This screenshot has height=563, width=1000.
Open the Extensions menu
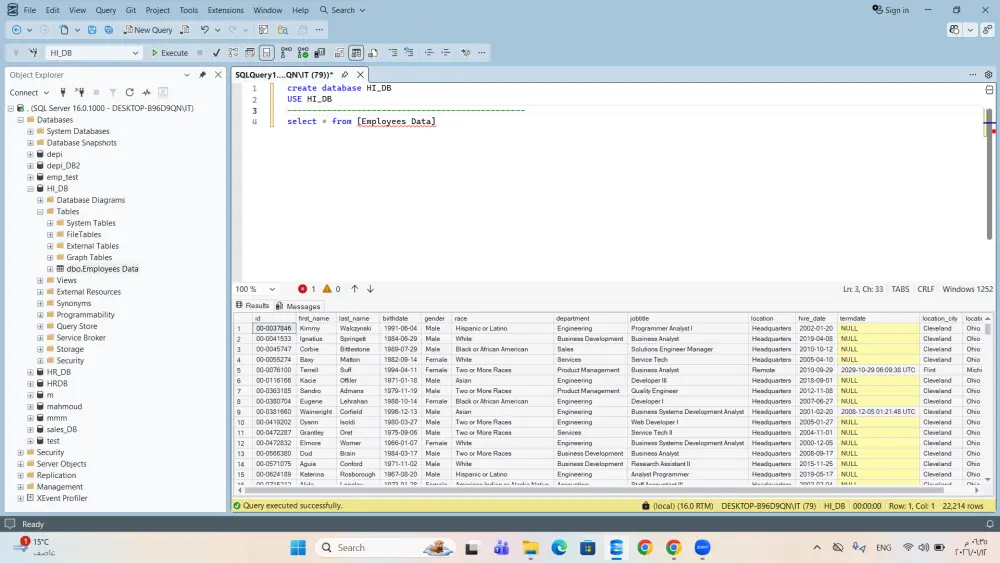(225, 10)
